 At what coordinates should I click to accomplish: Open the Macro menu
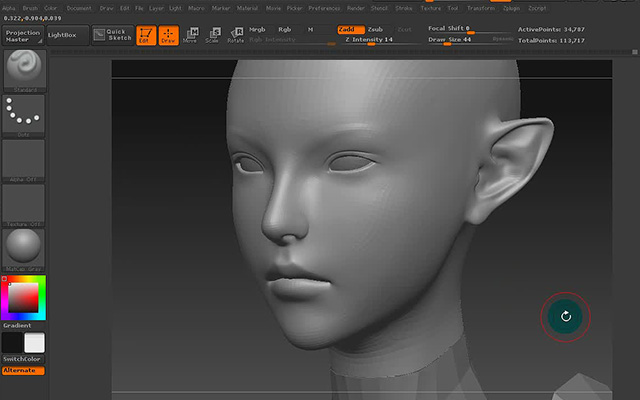point(196,8)
